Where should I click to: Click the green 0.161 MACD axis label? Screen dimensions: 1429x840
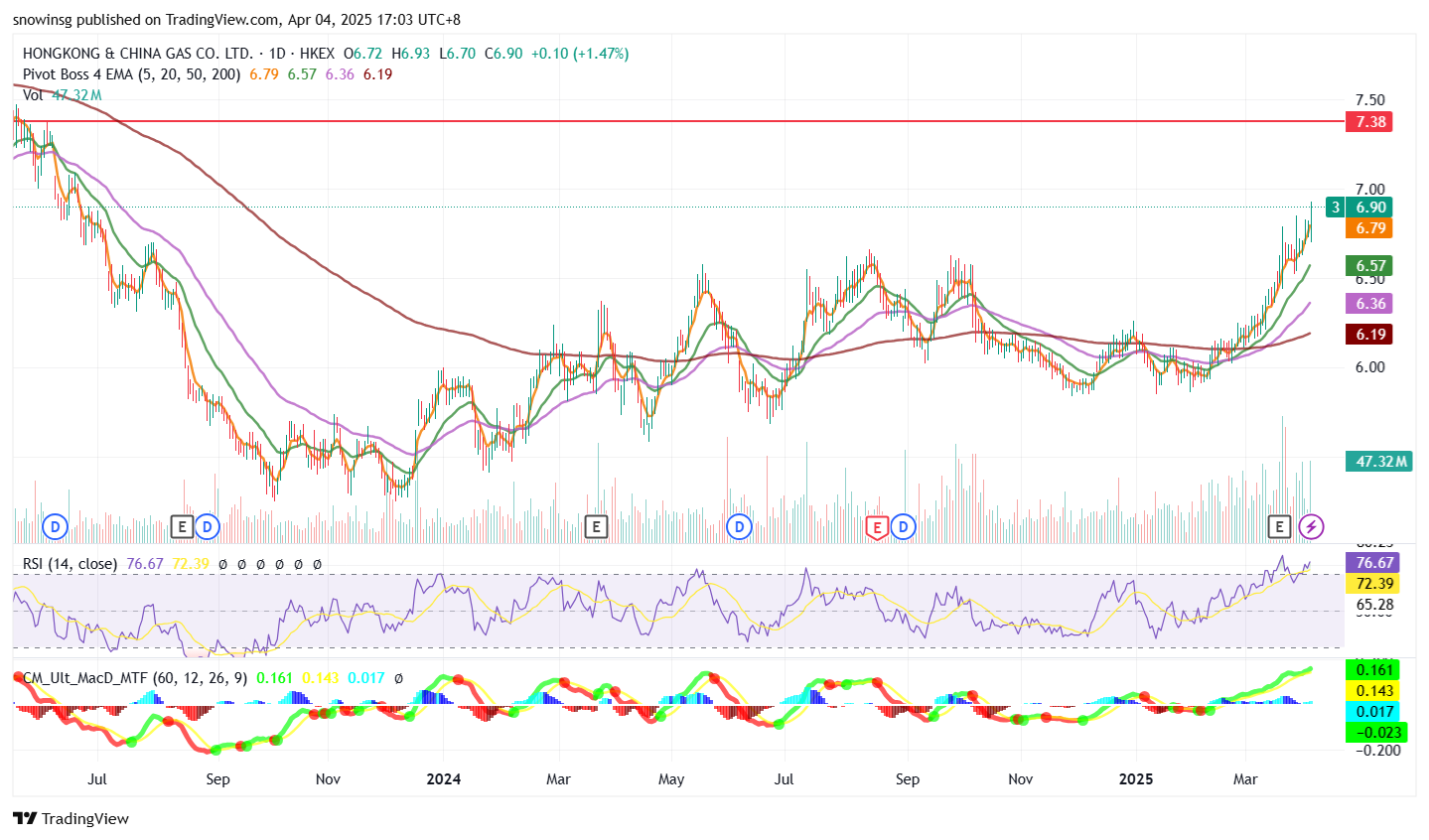pos(1371,670)
